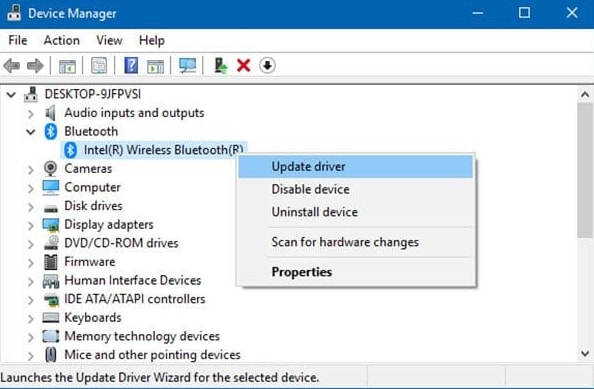
Task: Choose Disable device from context menu
Action: click(356, 189)
